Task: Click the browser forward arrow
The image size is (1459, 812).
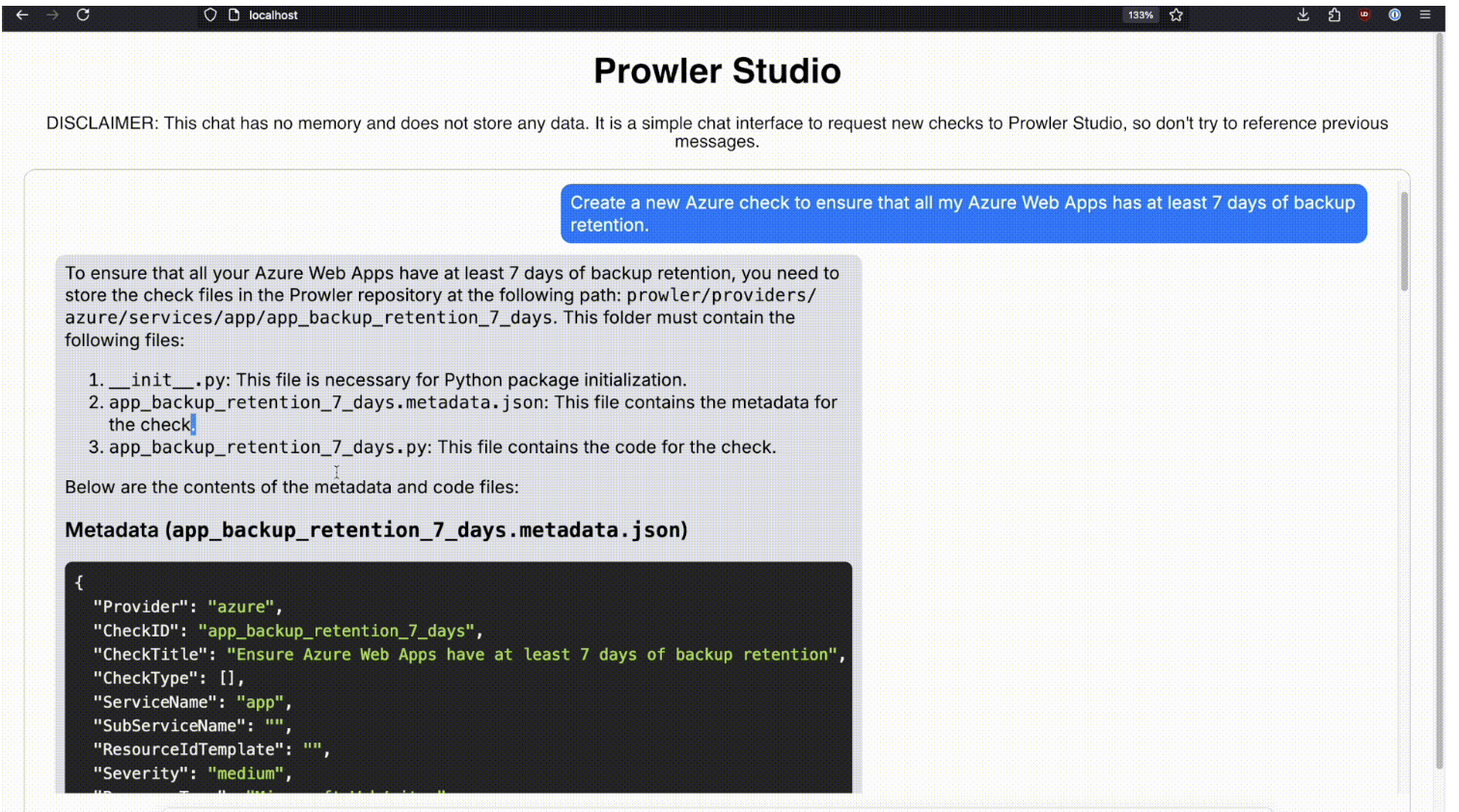Action: [x=53, y=14]
